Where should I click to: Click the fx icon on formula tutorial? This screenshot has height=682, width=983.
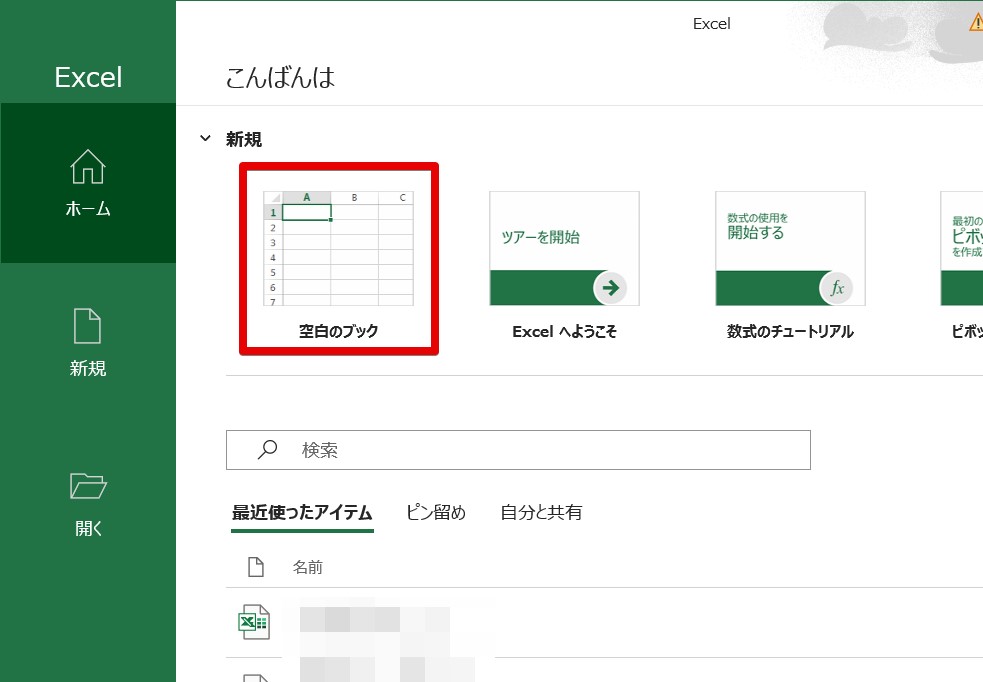point(836,288)
